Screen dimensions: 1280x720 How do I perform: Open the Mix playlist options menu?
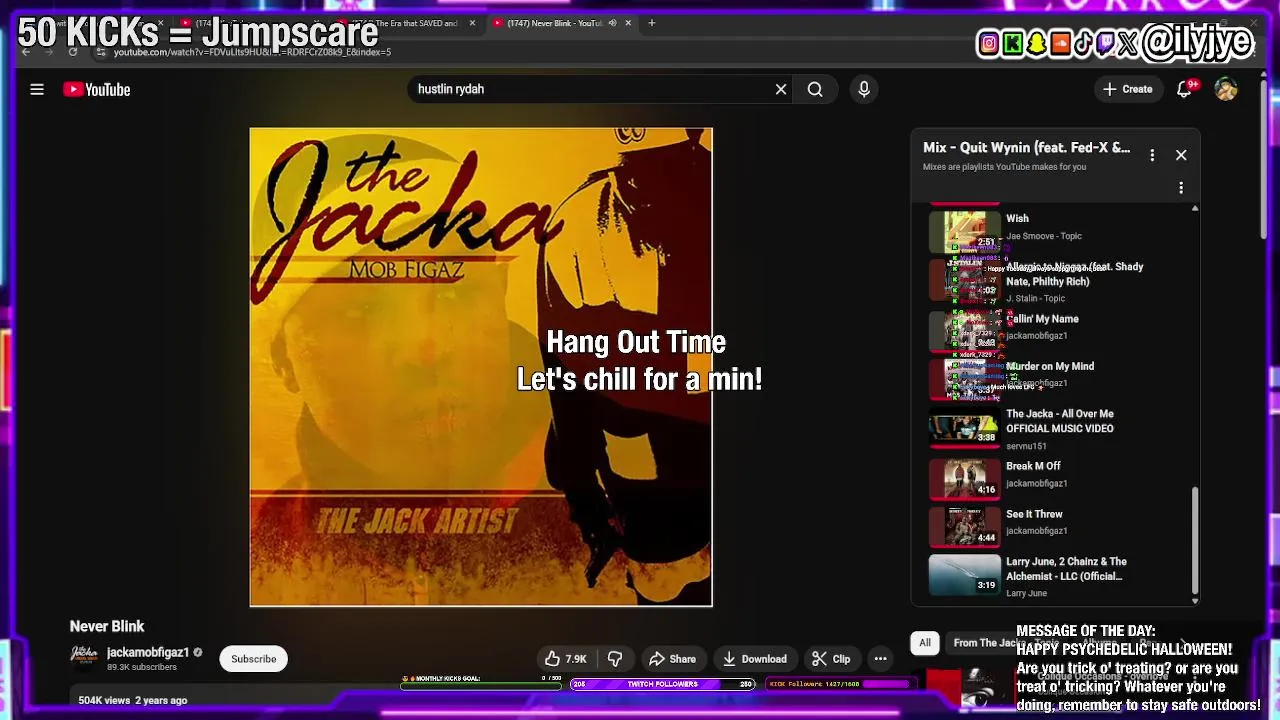point(1152,155)
